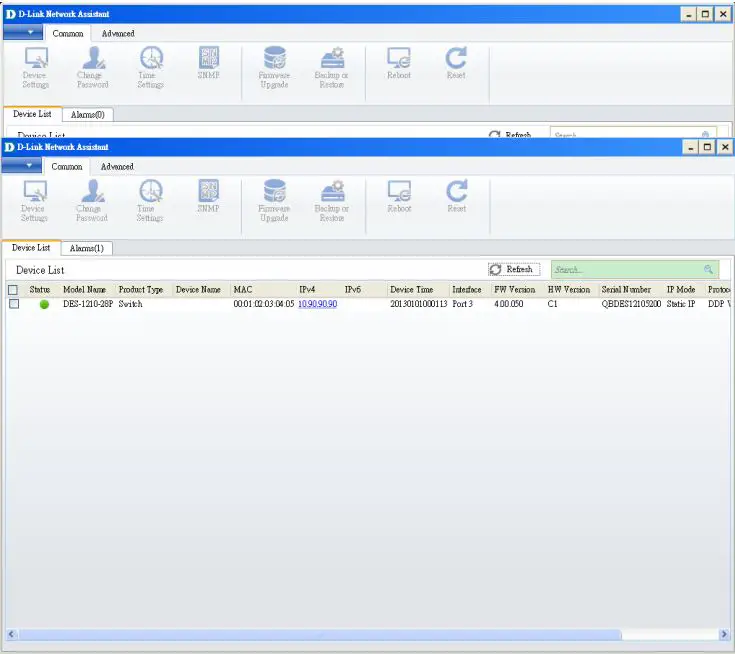The height and width of the screenshot is (654, 735).
Task: Open Change Password in front window
Action: (x=92, y=201)
